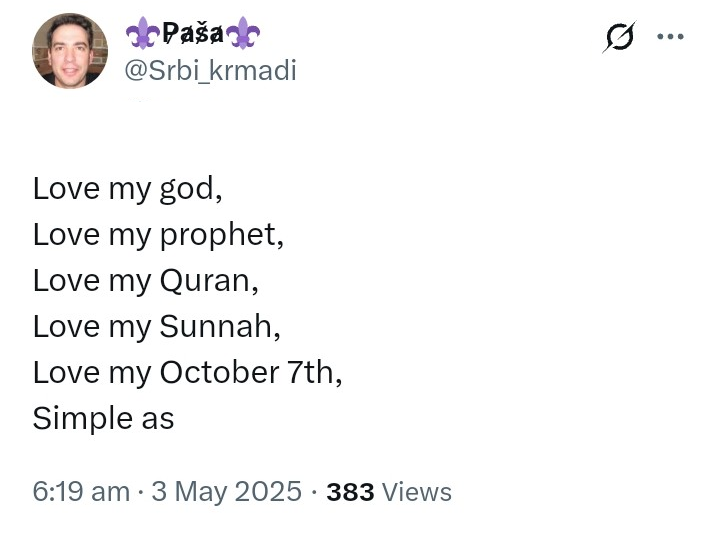Click the 383 view count number
The image size is (719, 541).
pyautogui.click(x=350, y=492)
